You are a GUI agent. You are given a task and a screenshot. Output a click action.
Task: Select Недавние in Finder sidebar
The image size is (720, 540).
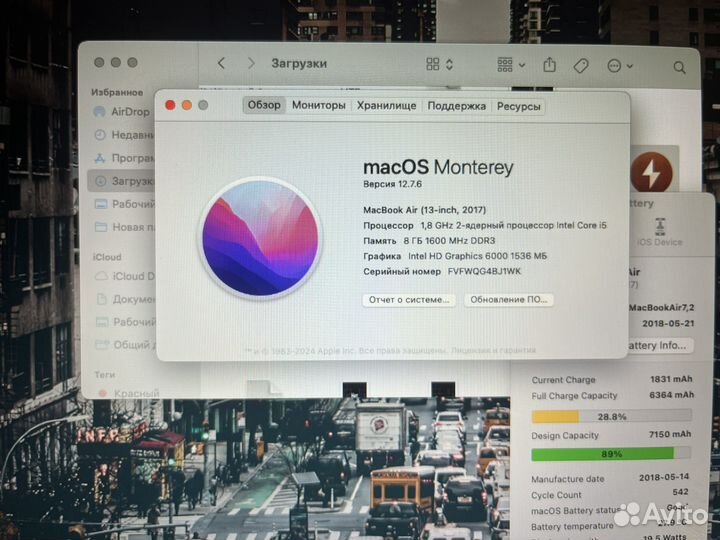coord(124,135)
